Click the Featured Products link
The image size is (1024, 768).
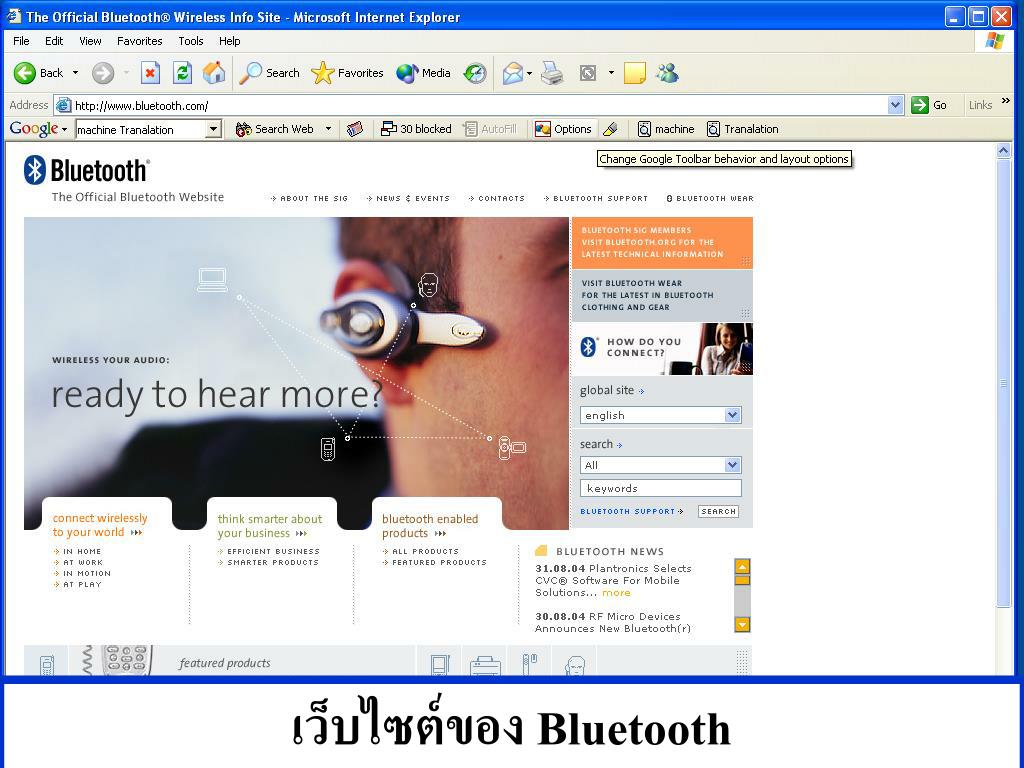pyautogui.click(x=435, y=563)
